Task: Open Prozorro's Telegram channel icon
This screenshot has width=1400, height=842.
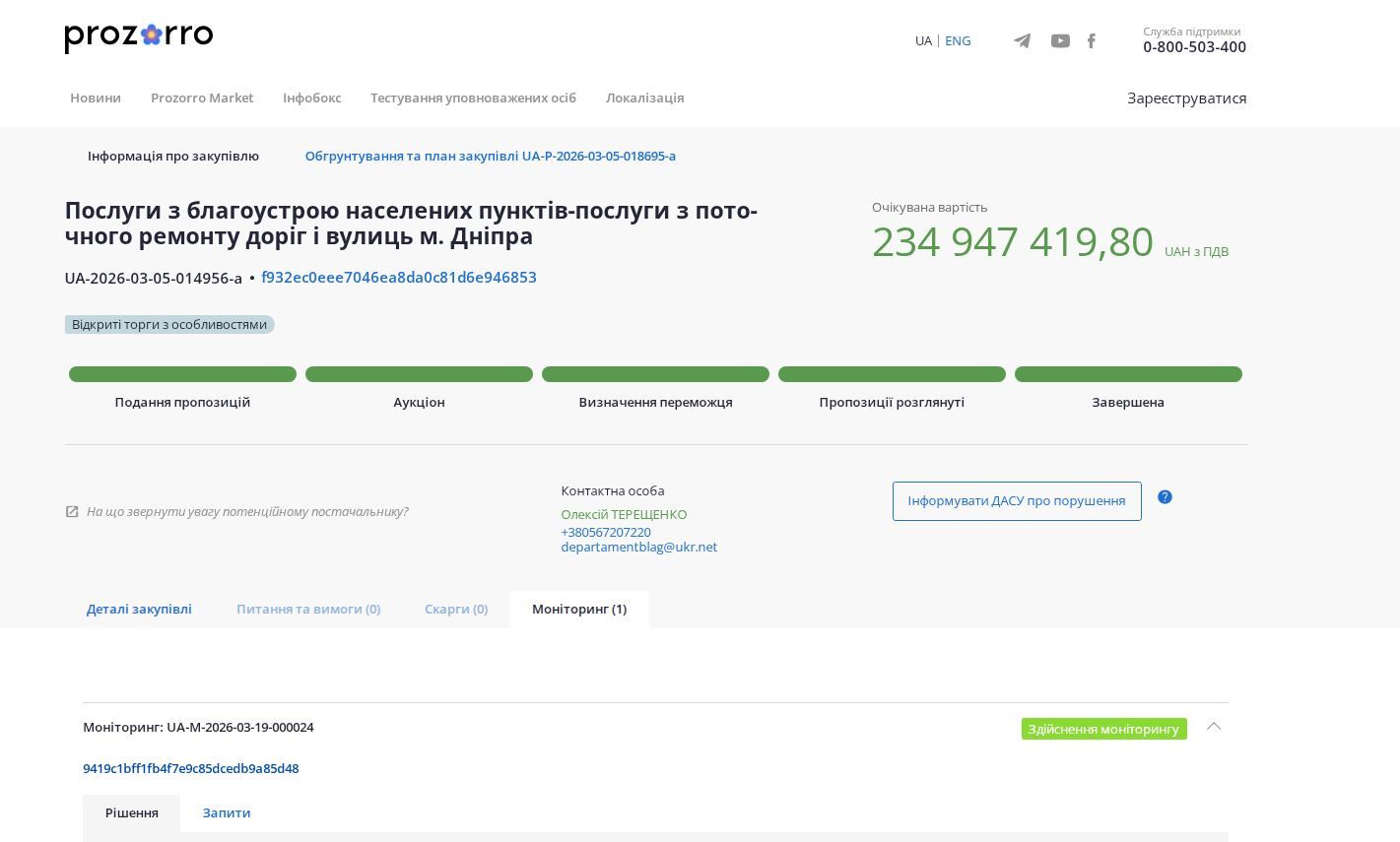Action: pos(1022,40)
